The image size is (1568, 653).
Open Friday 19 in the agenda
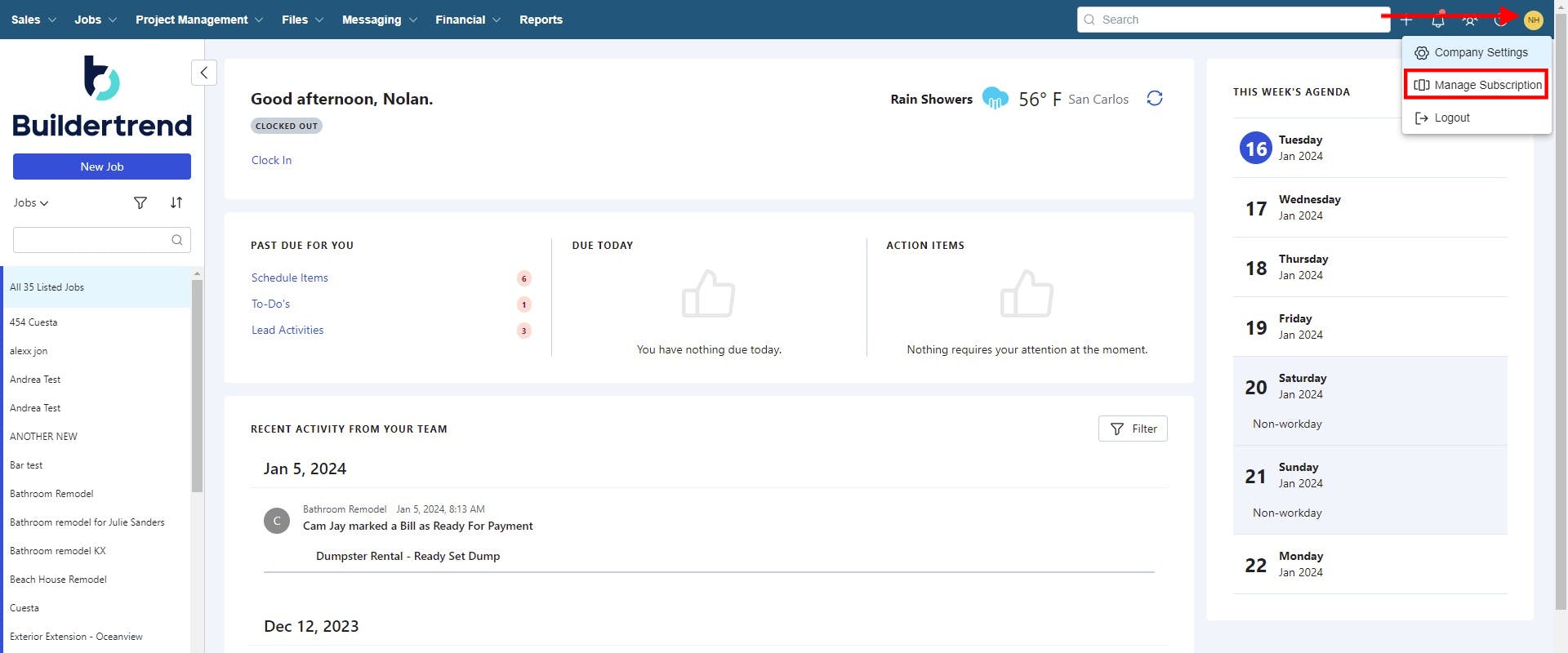click(x=1370, y=326)
